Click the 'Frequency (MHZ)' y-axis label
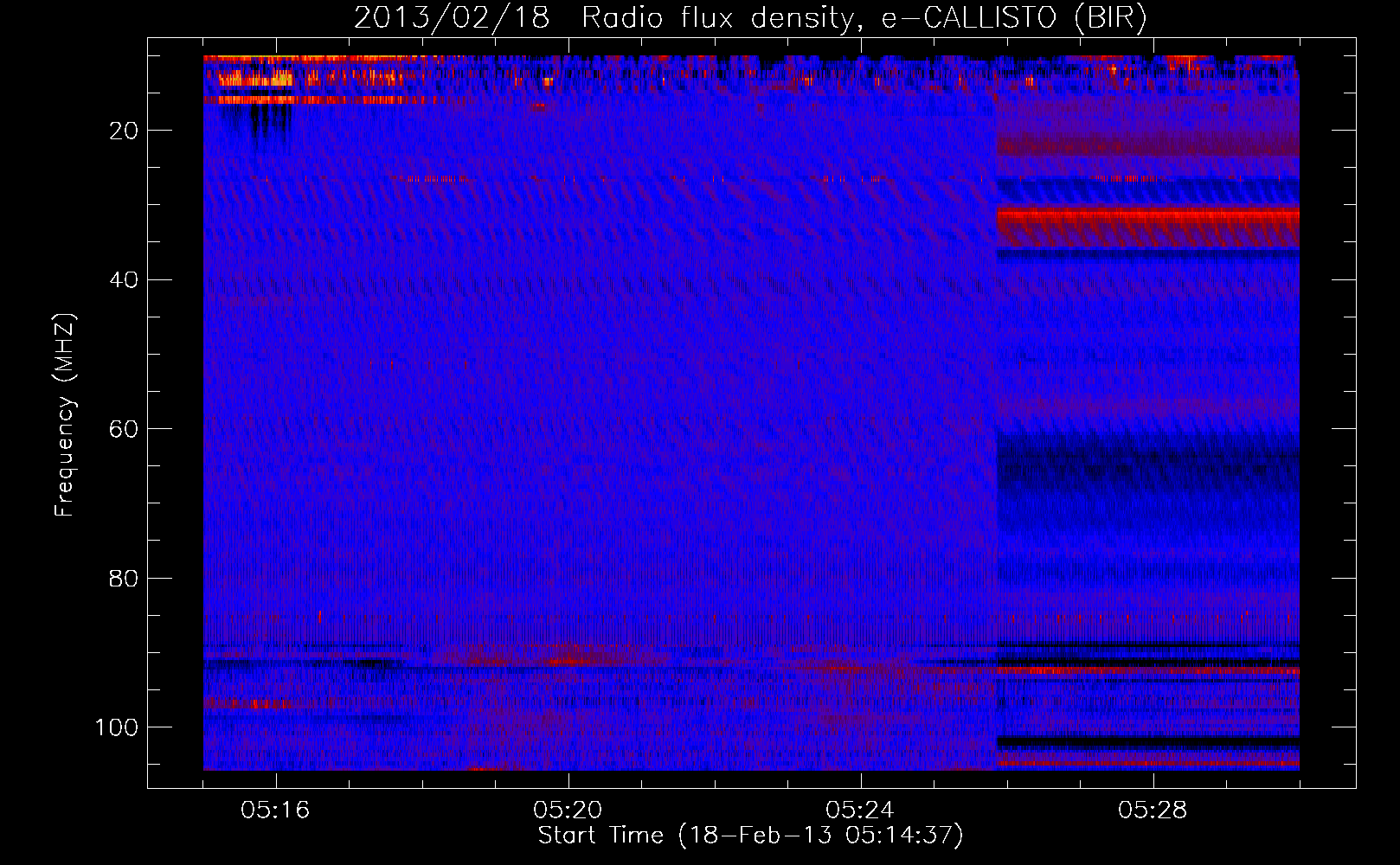 [66, 414]
